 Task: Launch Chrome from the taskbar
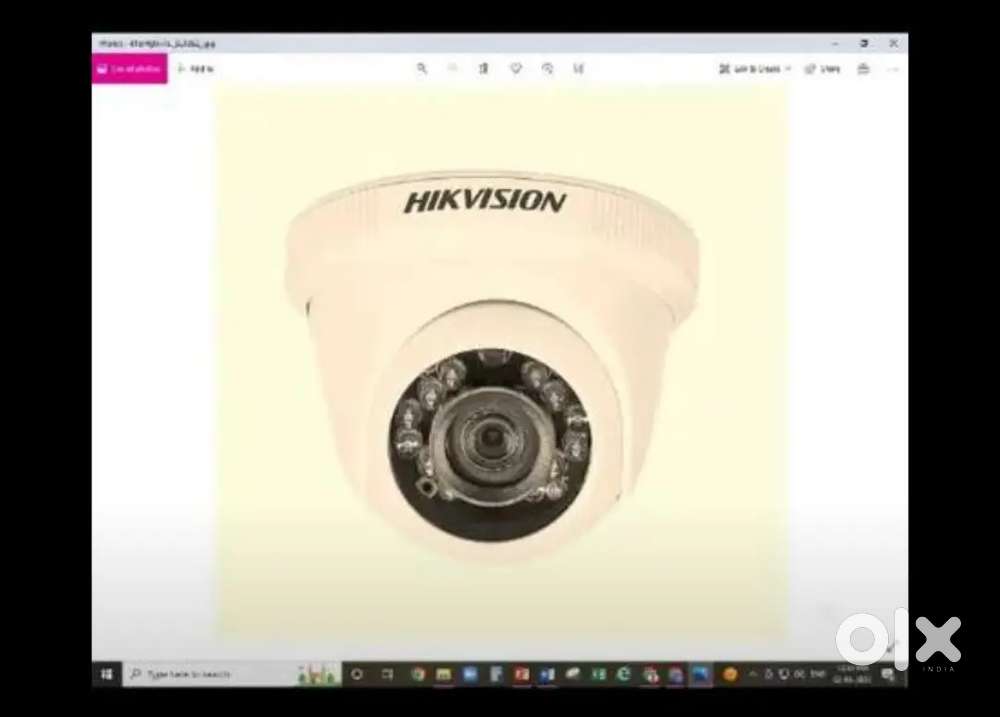tap(417, 673)
